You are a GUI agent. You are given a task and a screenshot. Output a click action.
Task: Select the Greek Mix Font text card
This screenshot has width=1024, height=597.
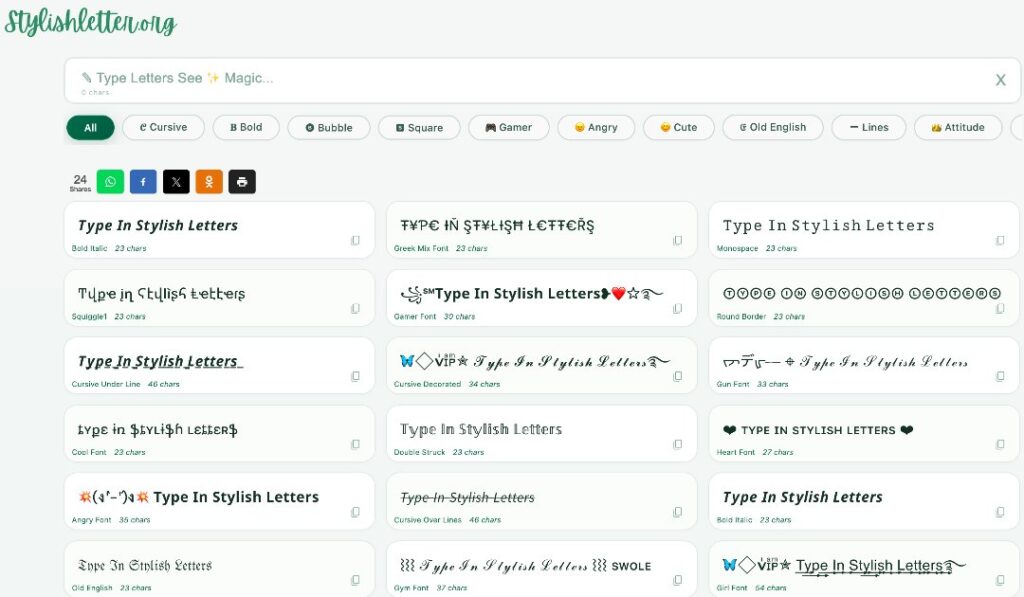pos(541,230)
